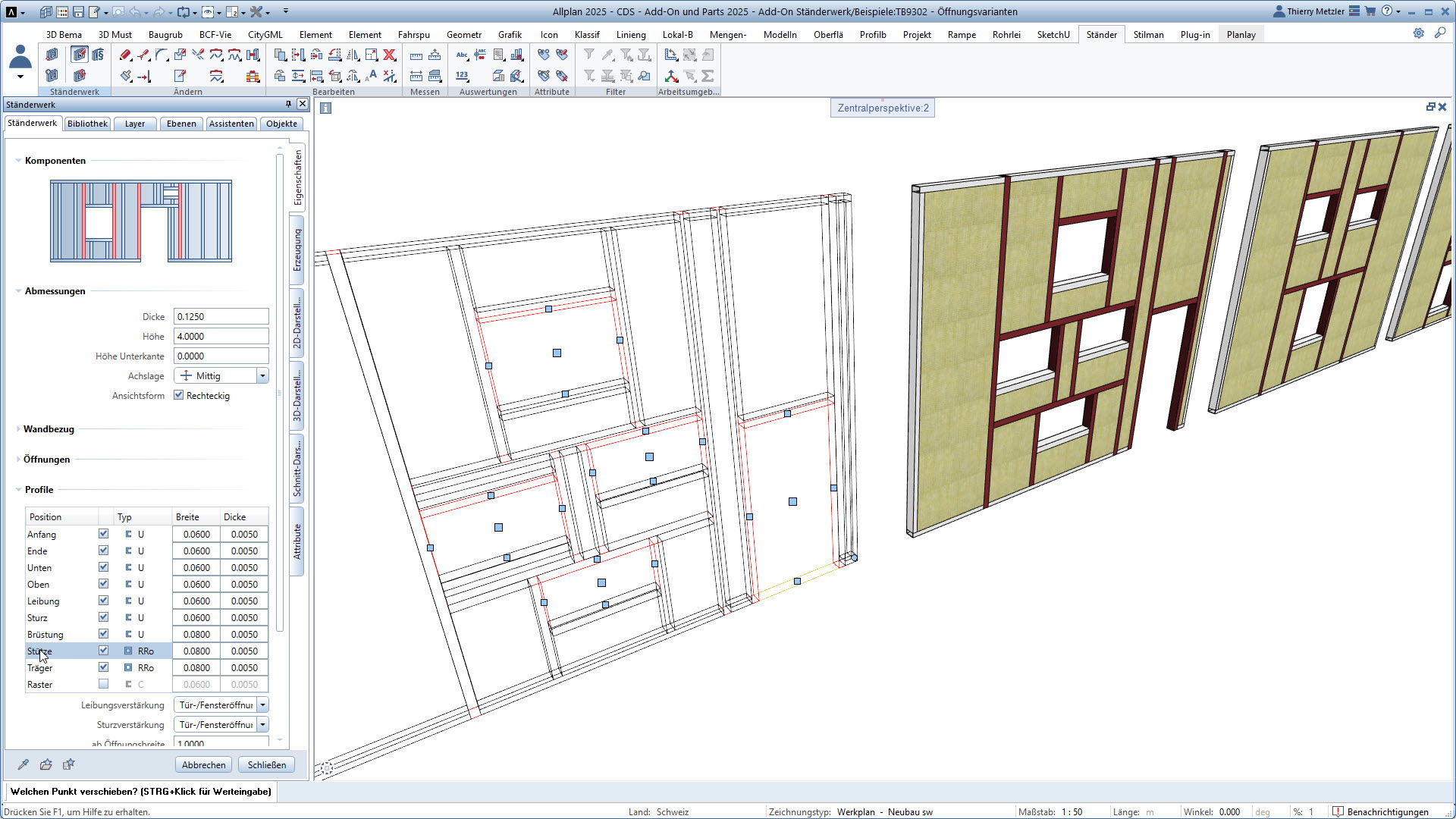Viewport: 1456px width, 819px height.
Task: Click the fillet corner icon in Ändern
Action: [162, 55]
